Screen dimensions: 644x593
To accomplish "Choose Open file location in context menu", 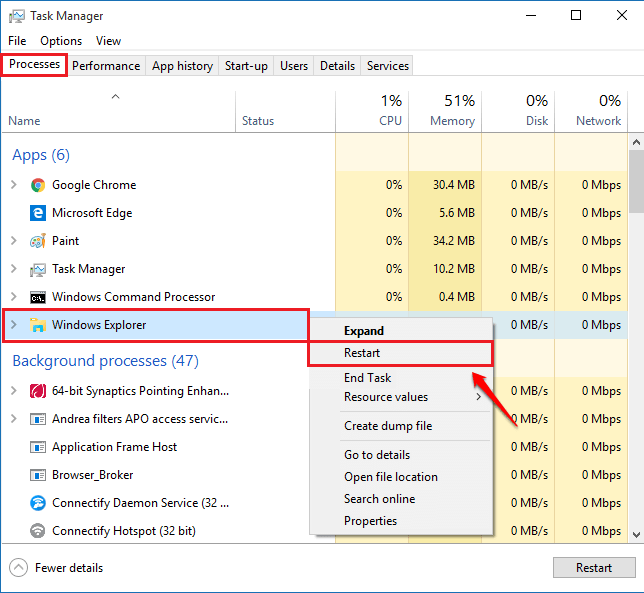I will pos(401,477).
